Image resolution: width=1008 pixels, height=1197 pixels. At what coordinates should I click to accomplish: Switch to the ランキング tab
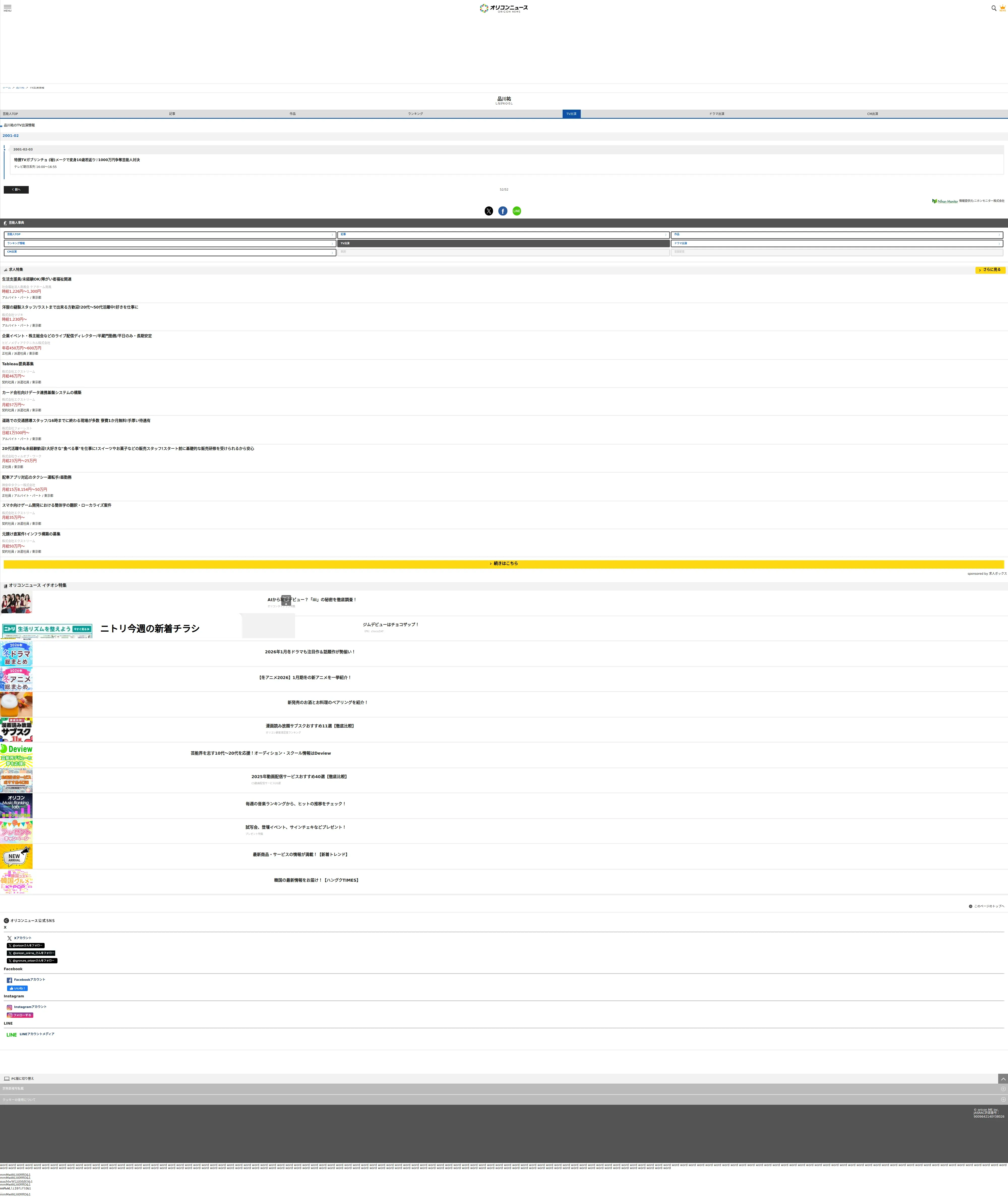pyautogui.click(x=415, y=114)
